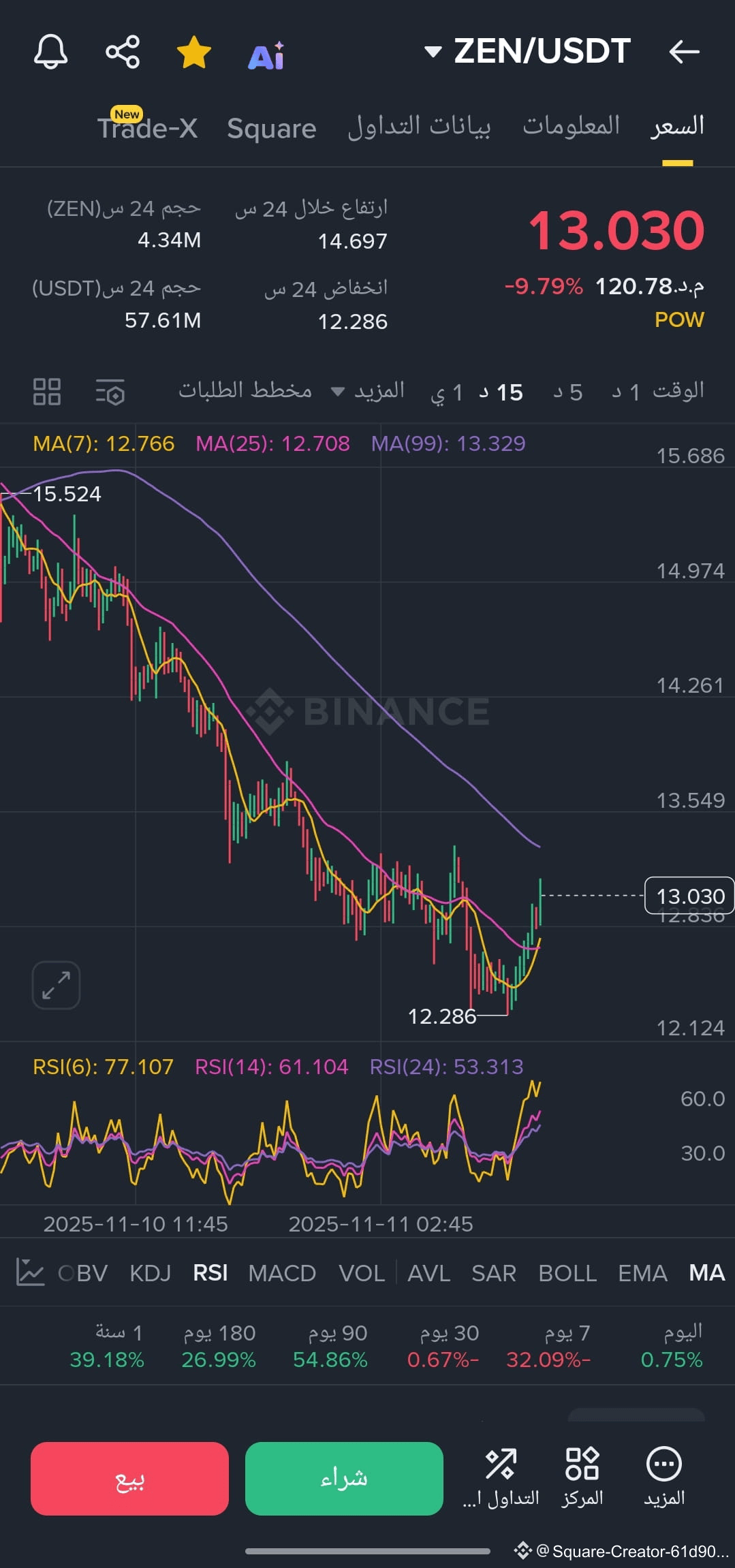Open the bottom المزيد more icon

(664, 1477)
